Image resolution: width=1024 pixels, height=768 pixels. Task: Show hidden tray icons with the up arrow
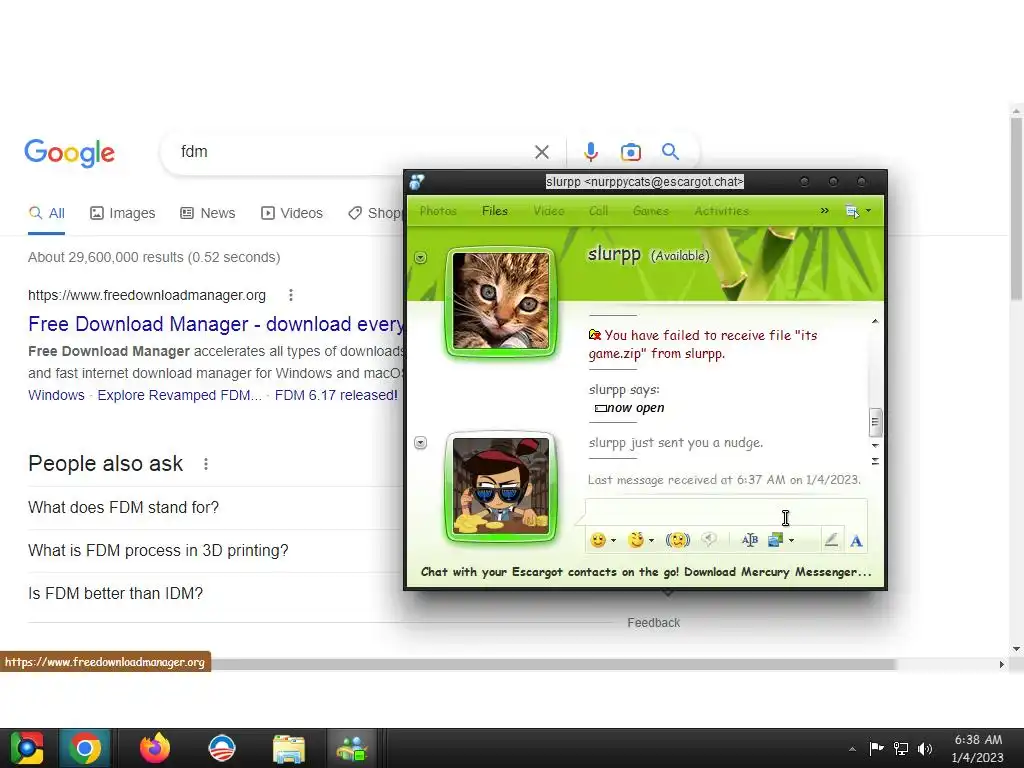852,749
